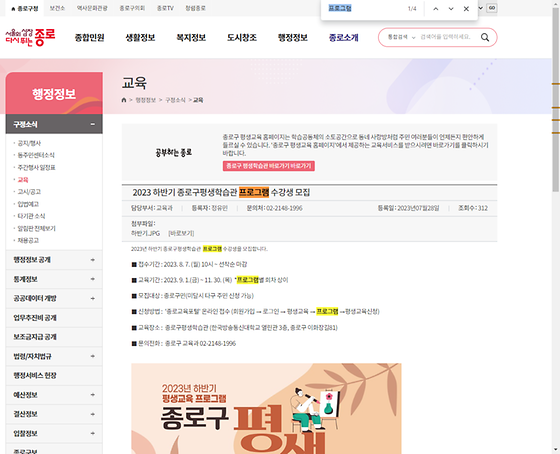Click the find-in-page text field
Screen dimensions: 560x454
364,8
